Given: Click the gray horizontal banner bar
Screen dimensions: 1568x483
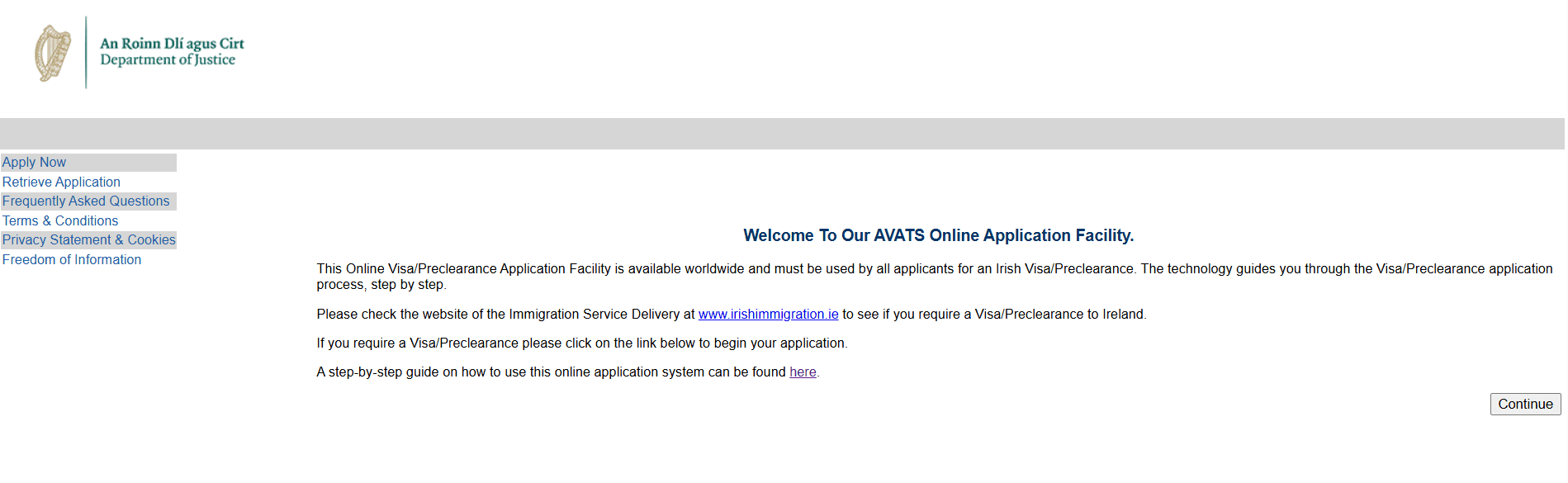Looking at the screenshot, I should click(x=782, y=134).
